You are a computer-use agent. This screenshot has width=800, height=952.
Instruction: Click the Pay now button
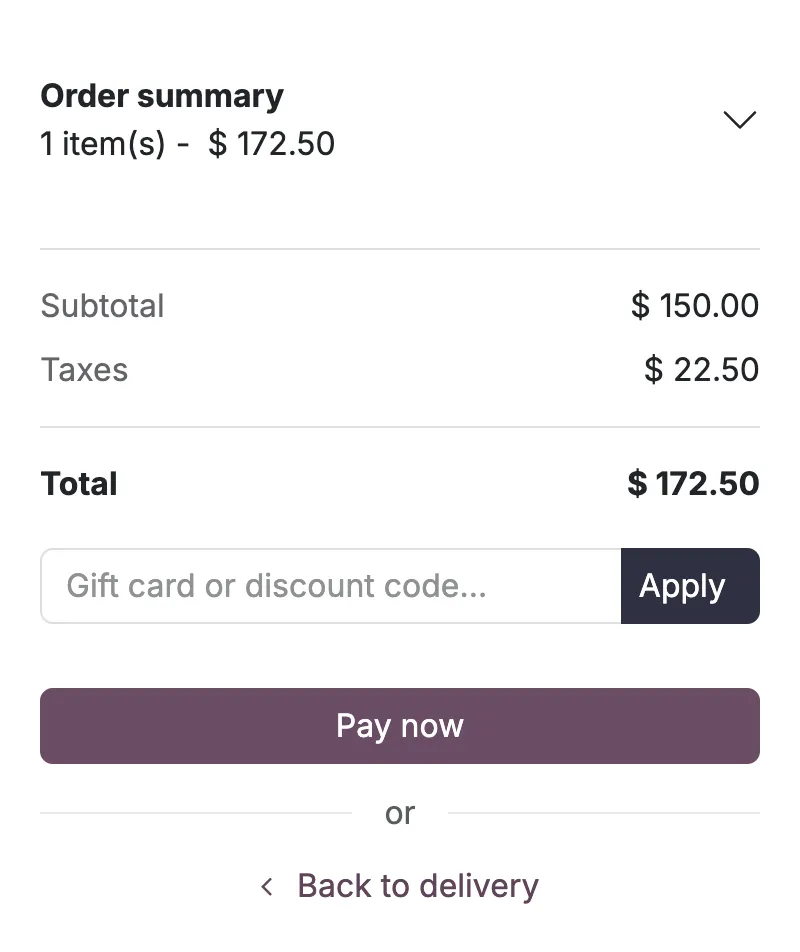[x=400, y=726]
